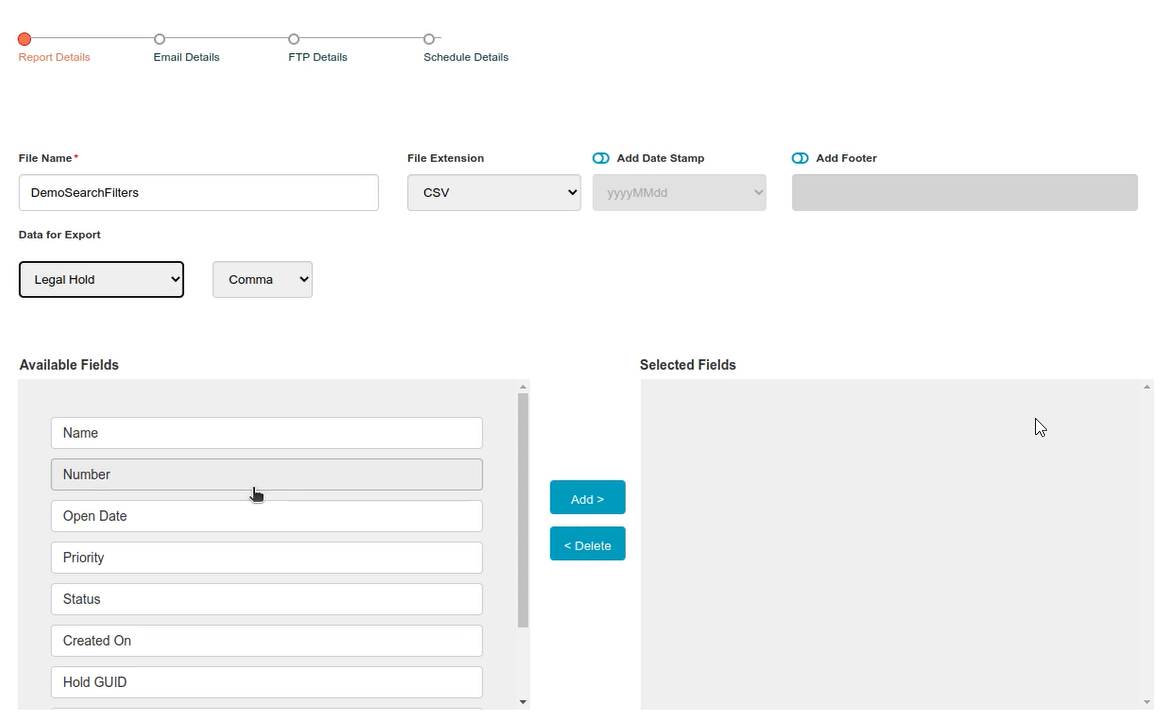This screenshot has height=721, width=1174.
Task: Click the Add Footer text field
Action: [x=964, y=192]
